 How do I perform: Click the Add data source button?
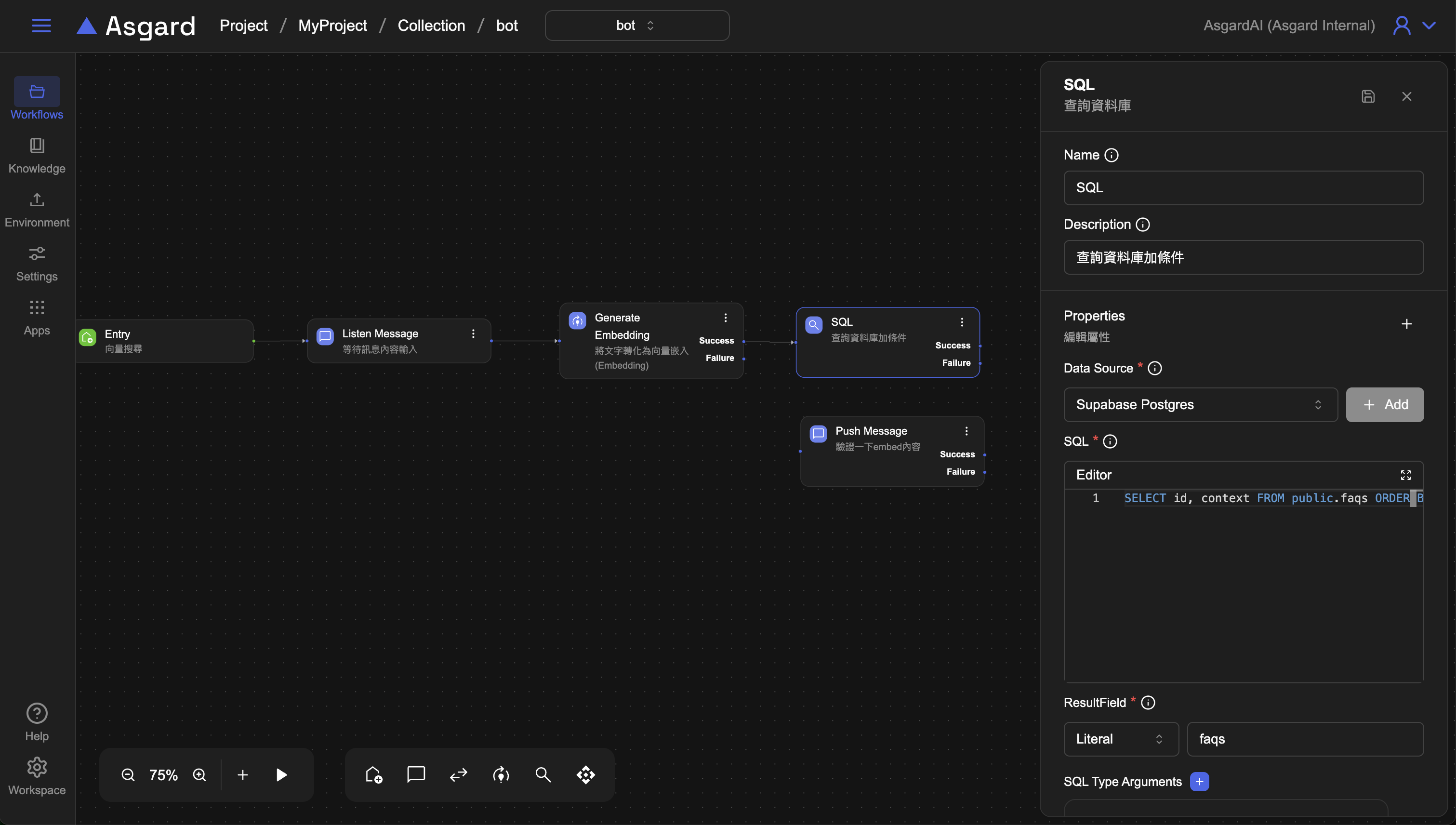tap(1384, 405)
